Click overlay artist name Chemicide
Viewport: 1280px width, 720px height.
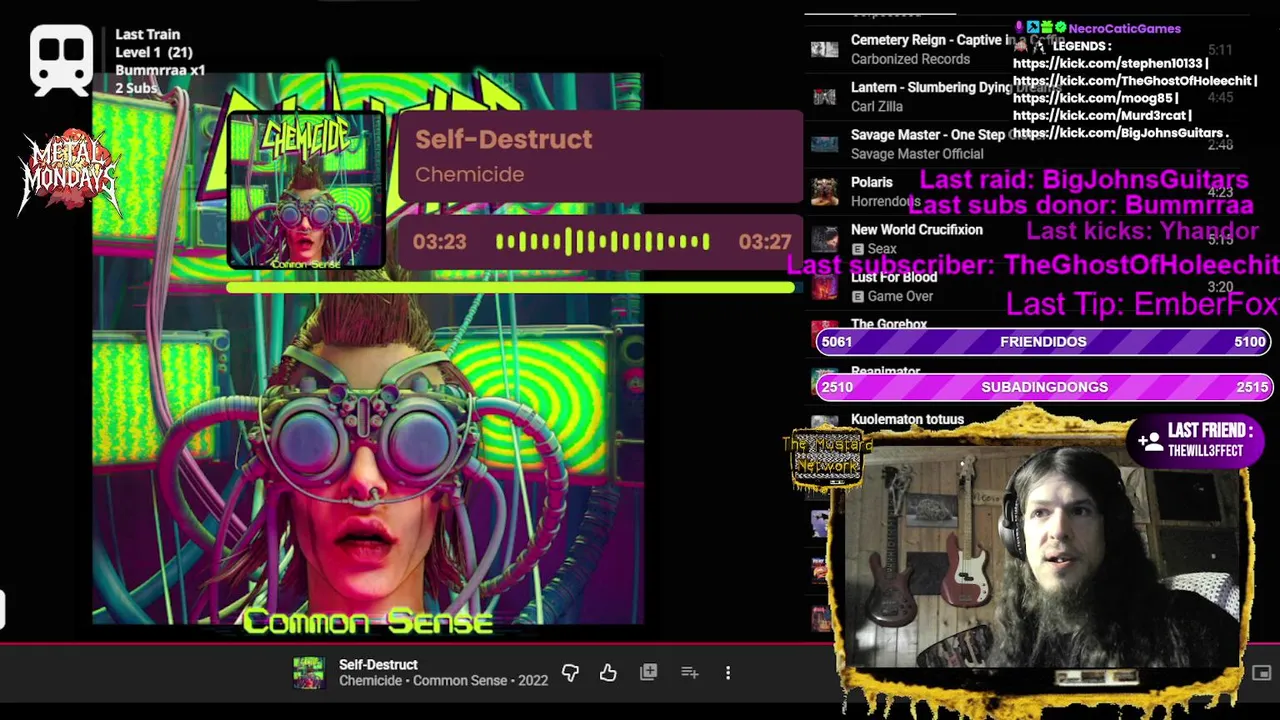[469, 174]
